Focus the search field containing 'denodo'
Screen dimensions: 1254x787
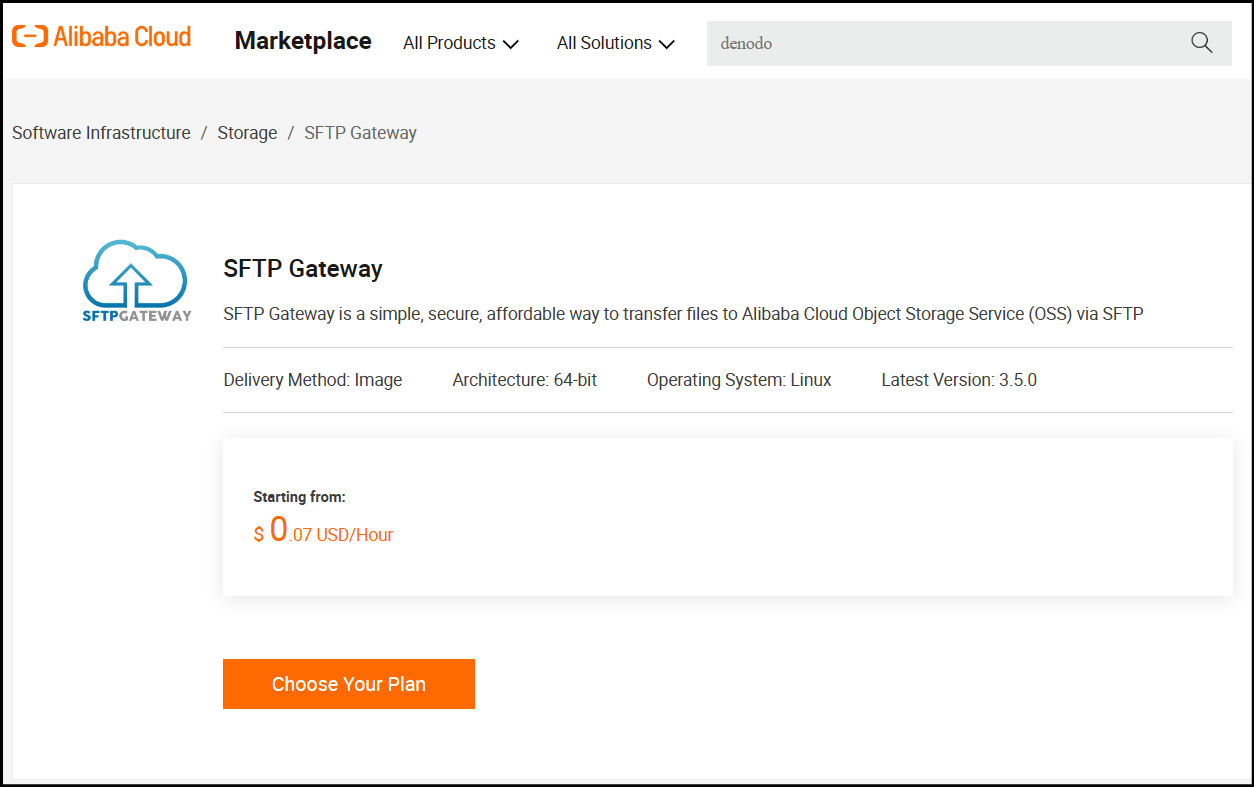(x=940, y=44)
